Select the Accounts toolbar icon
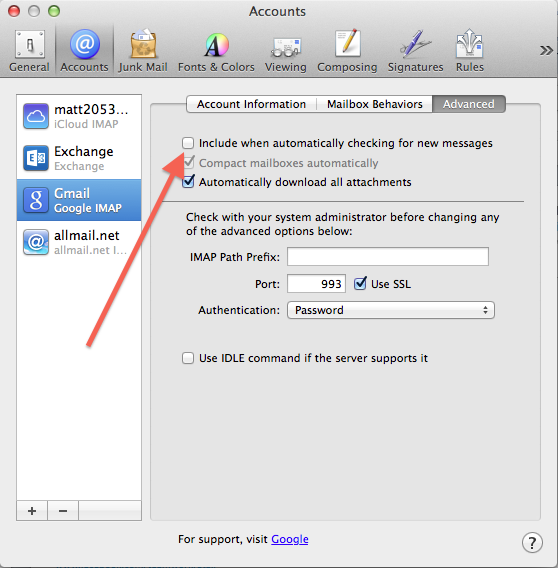Image resolution: width=558 pixels, height=568 pixels. pos(84,51)
